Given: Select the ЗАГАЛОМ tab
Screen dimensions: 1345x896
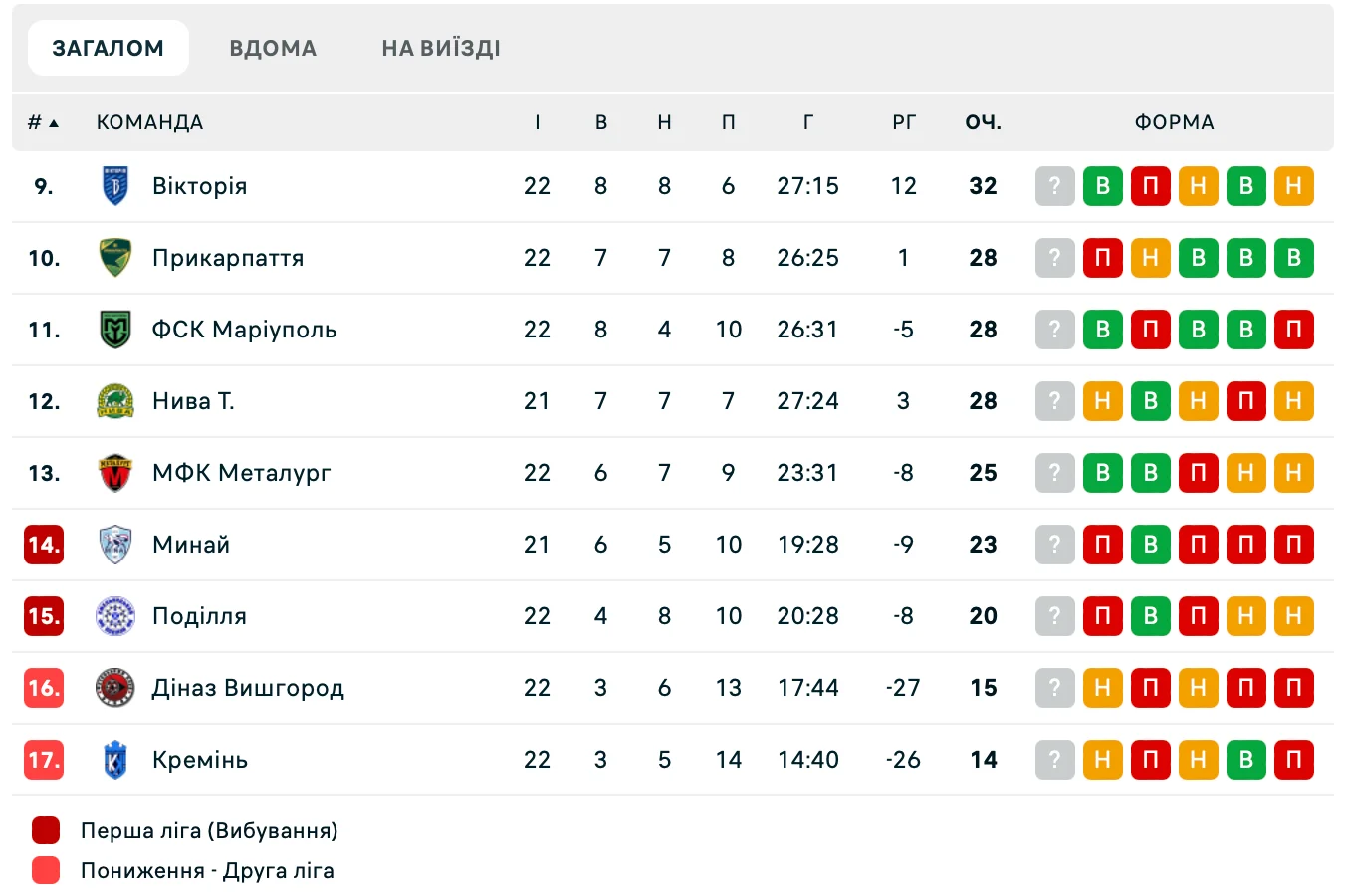Looking at the screenshot, I should [x=108, y=48].
